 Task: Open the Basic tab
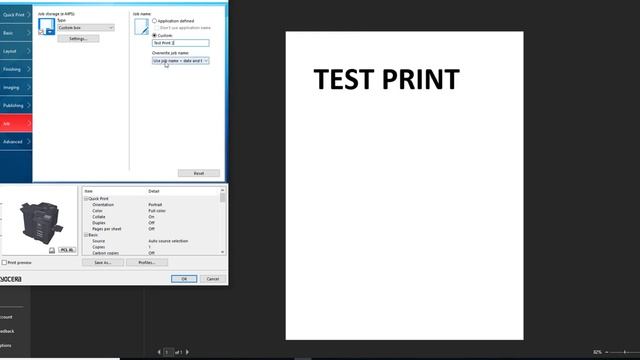[x=16, y=33]
